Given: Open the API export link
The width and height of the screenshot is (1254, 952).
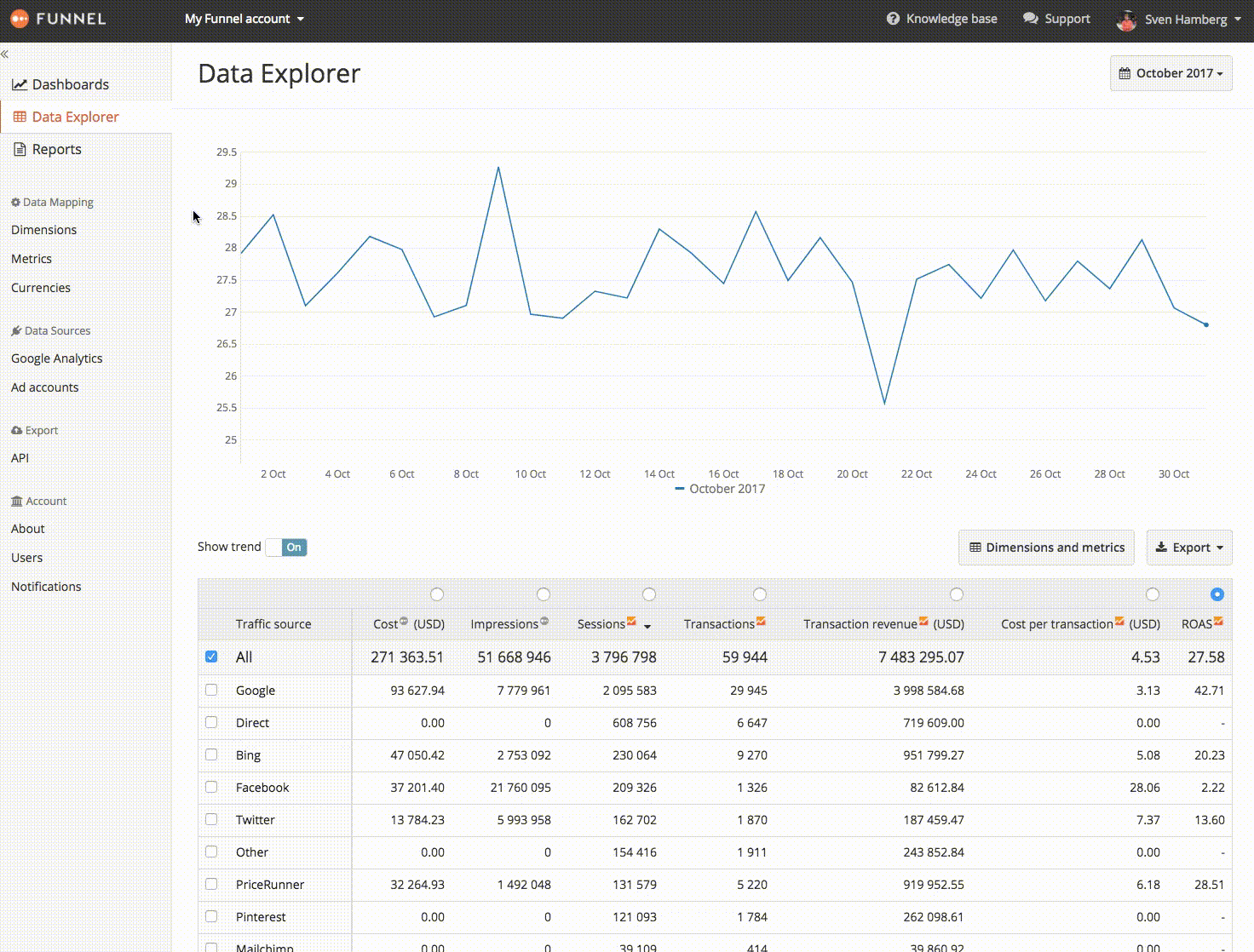Looking at the screenshot, I should pyautogui.click(x=20, y=458).
